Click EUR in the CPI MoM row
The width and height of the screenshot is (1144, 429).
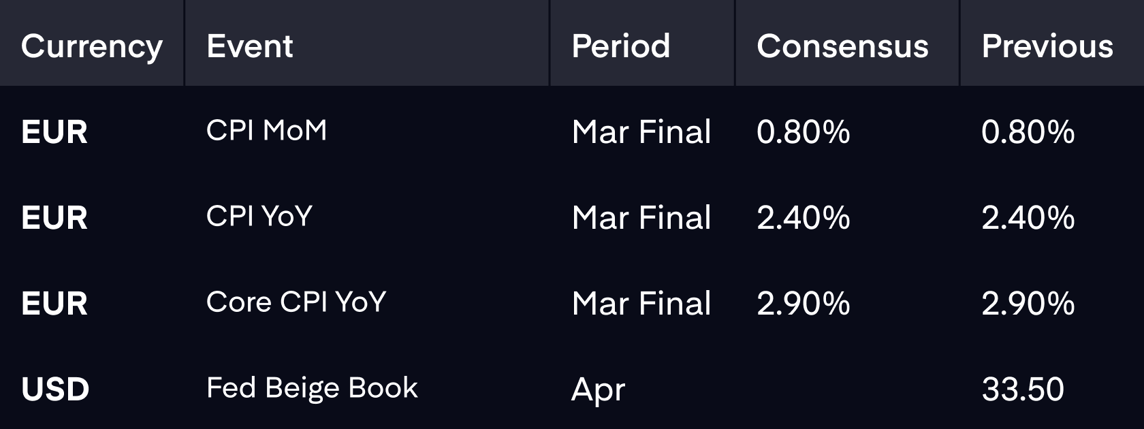(x=55, y=132)
